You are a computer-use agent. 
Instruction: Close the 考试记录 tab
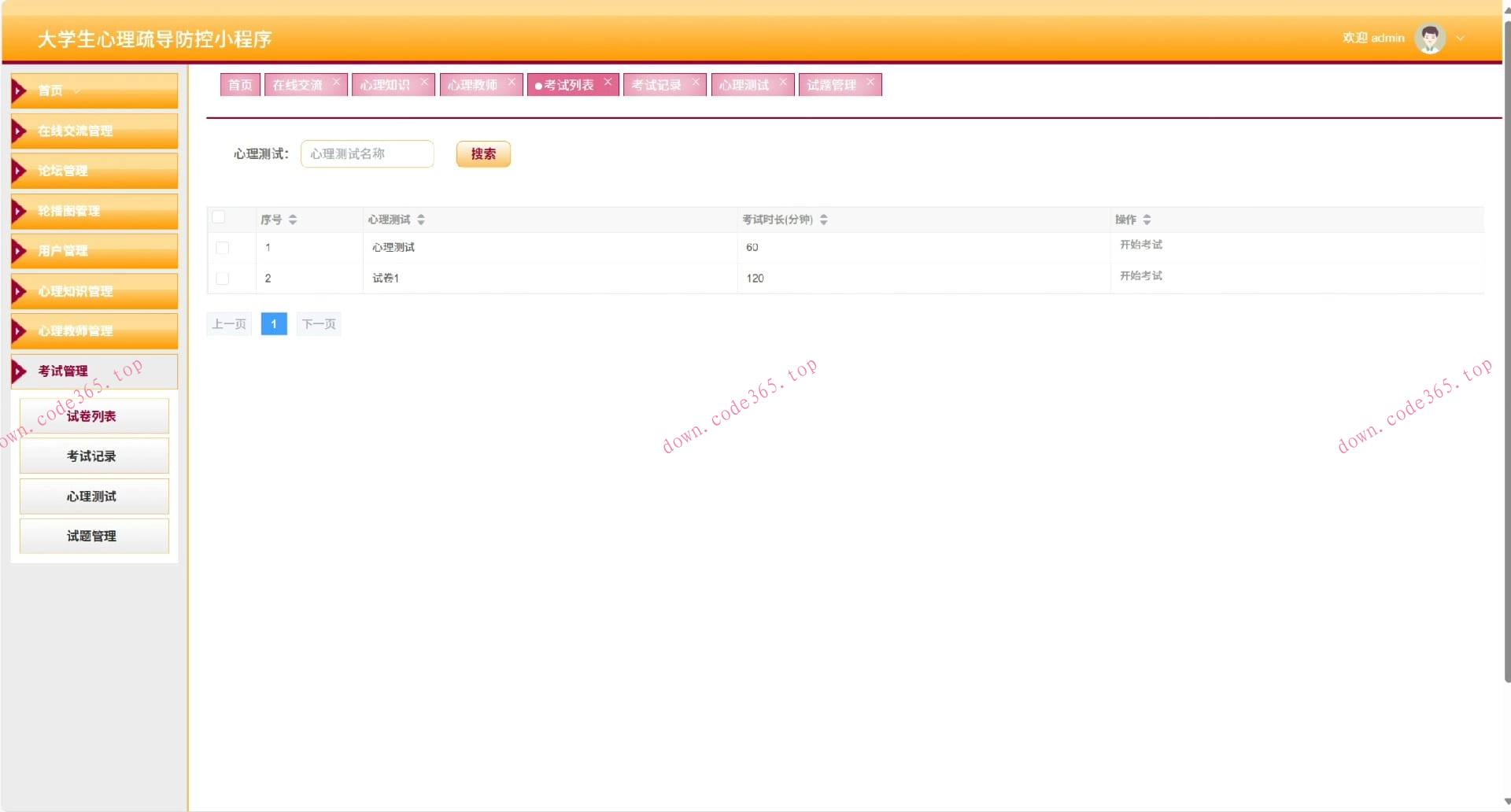coord(696,82)
